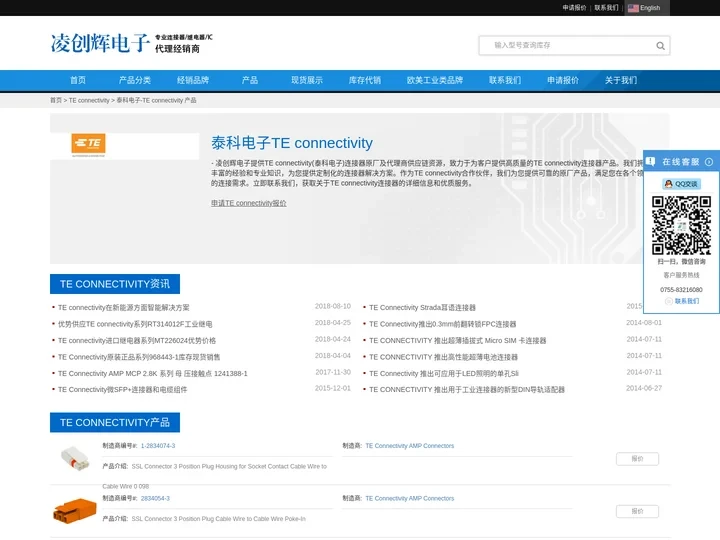Open the 欧美工业类品牌 navigation menu item

435,80
